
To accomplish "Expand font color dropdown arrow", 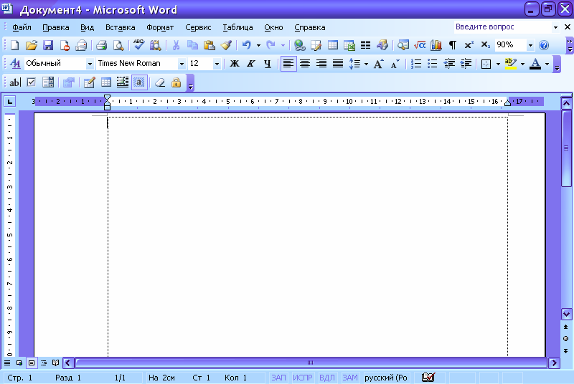I will (x=547, y=64).
